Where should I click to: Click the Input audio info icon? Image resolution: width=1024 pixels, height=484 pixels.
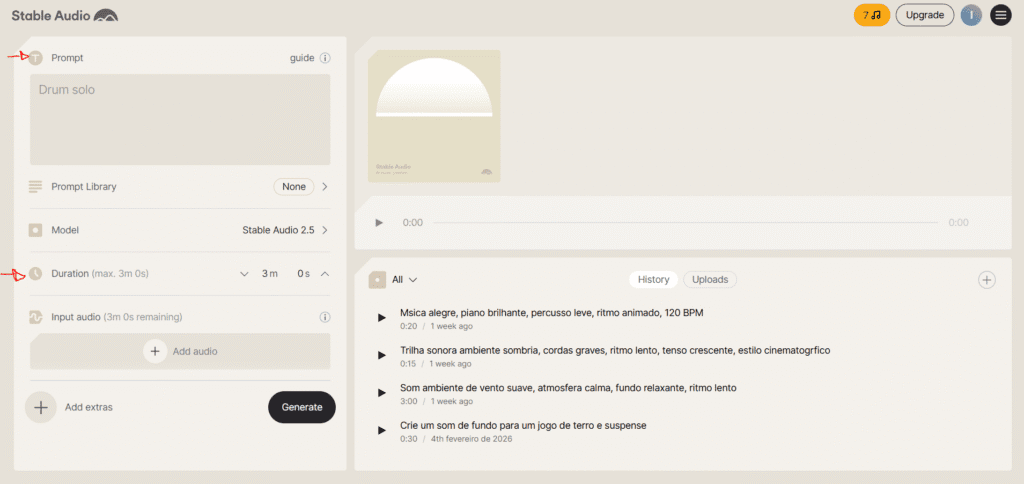(325, 317)
